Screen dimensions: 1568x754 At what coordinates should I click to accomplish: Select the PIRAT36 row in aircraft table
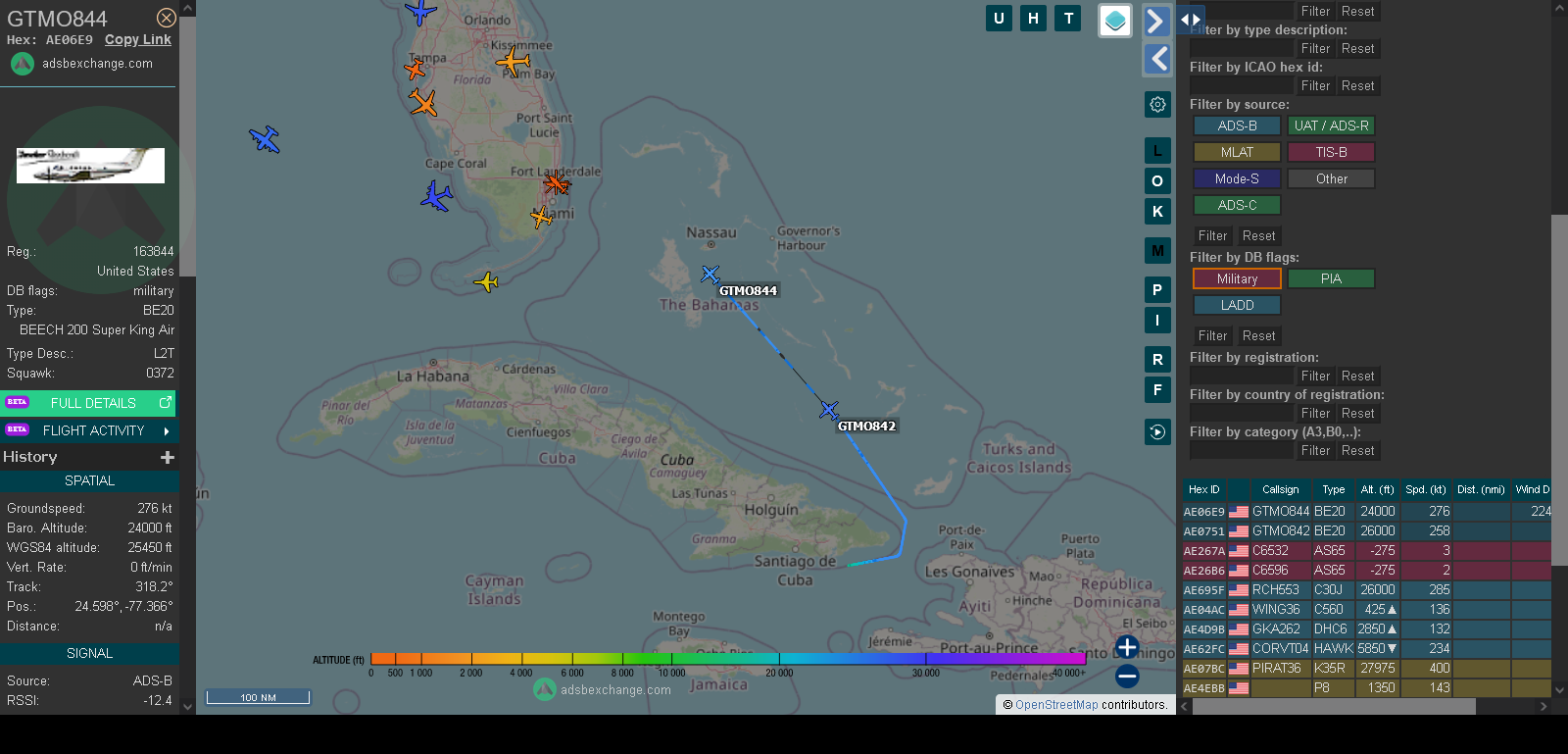point(1366,669)
